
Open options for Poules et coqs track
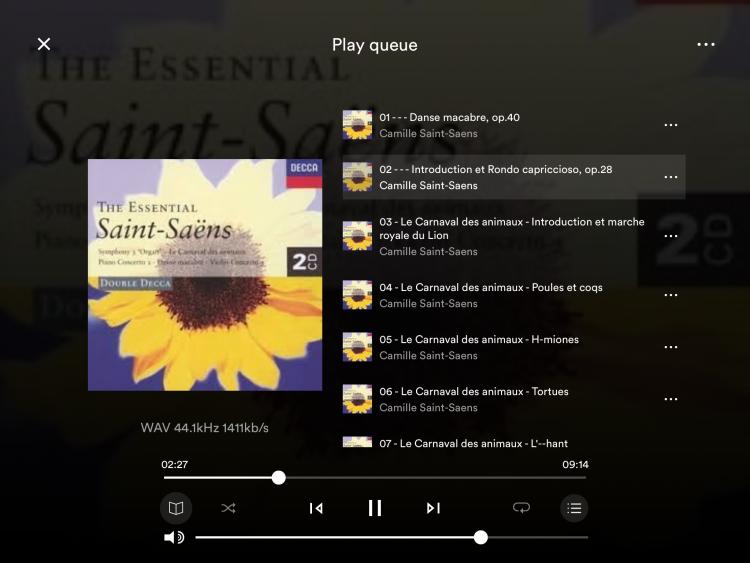(x=671, y=295)
